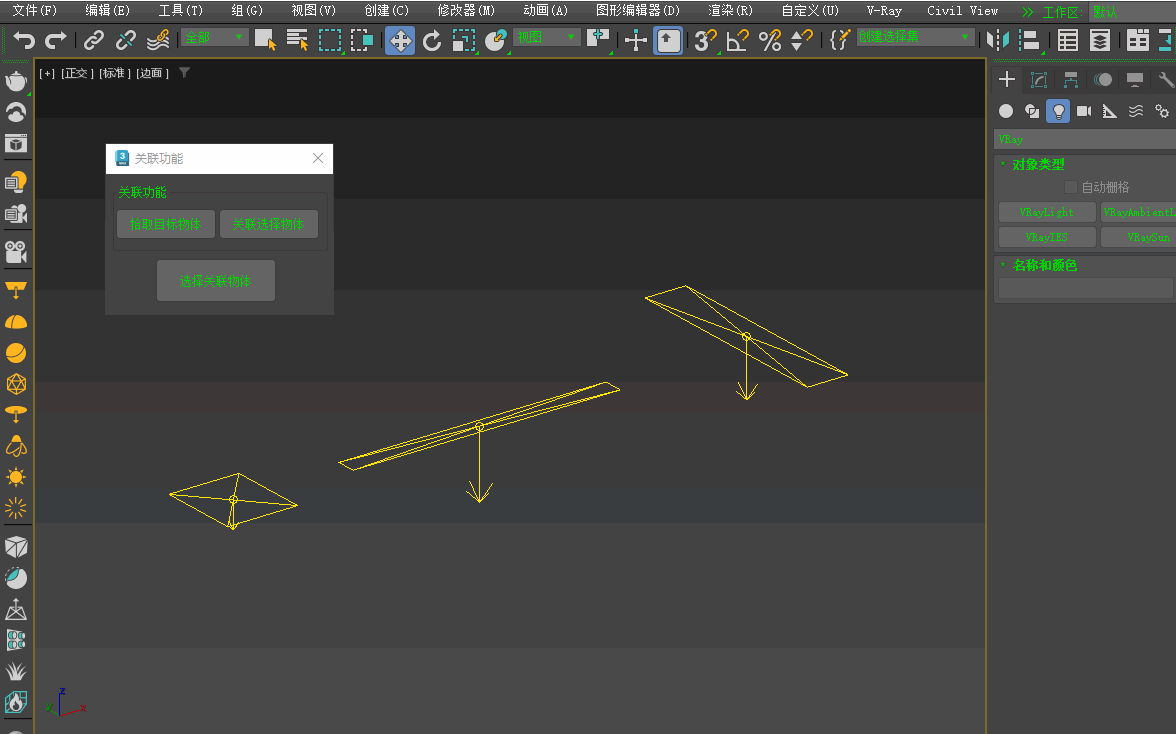Open the Utilities wrench panel
The width and height of the screenshot is (1176, 734).
[x=1165, y=80]
